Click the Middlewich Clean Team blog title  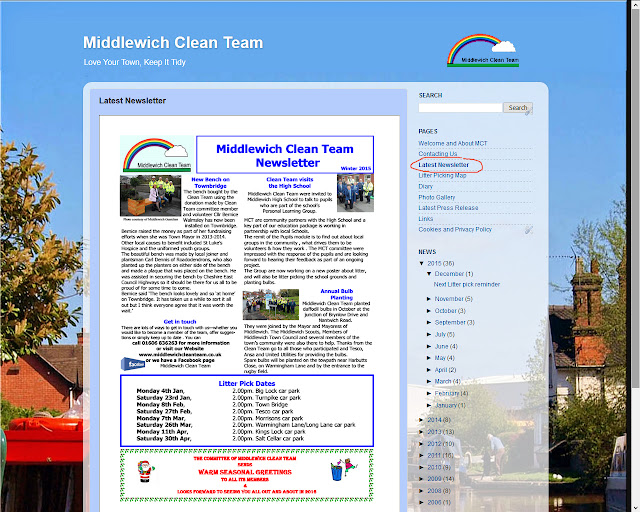pyautogui.click(x=173, y=42)
